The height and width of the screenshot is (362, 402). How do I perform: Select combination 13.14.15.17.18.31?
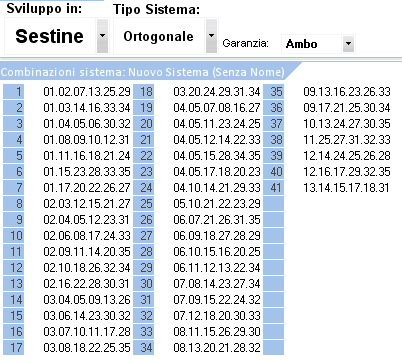tap(346, 188)
